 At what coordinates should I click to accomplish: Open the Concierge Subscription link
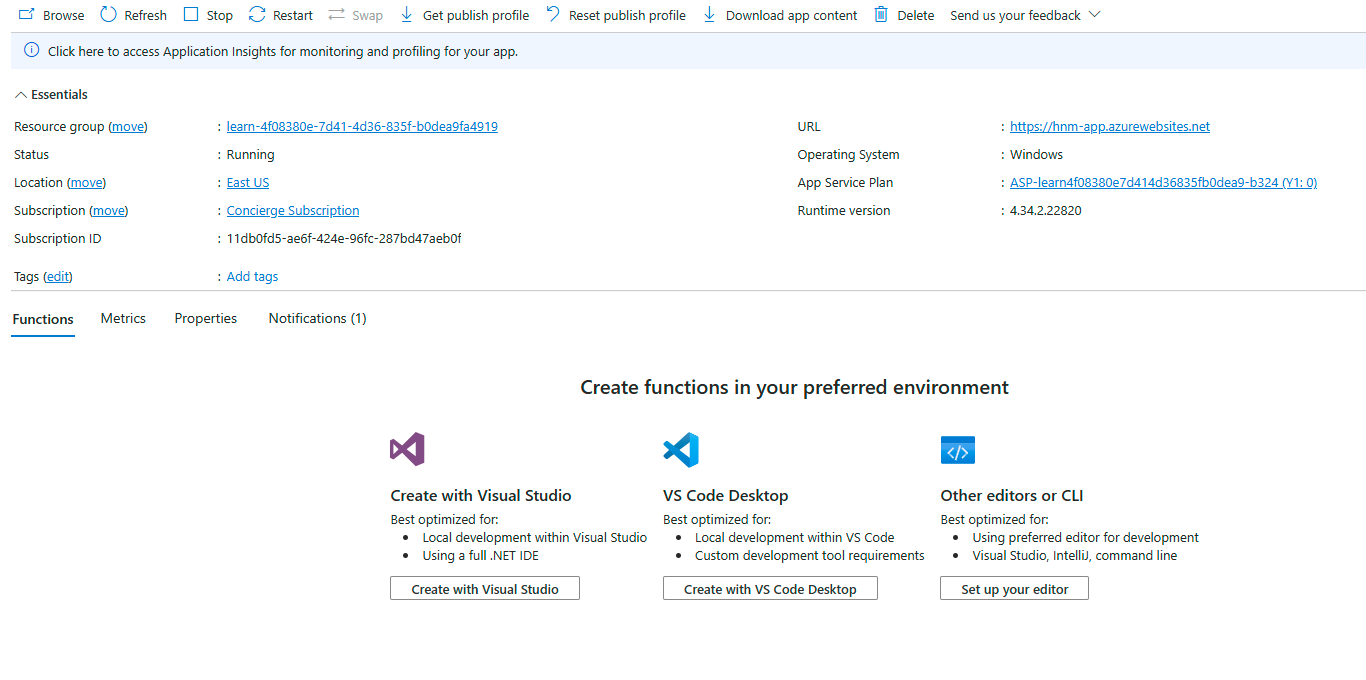pyautogui.click(x=293, y=211)
